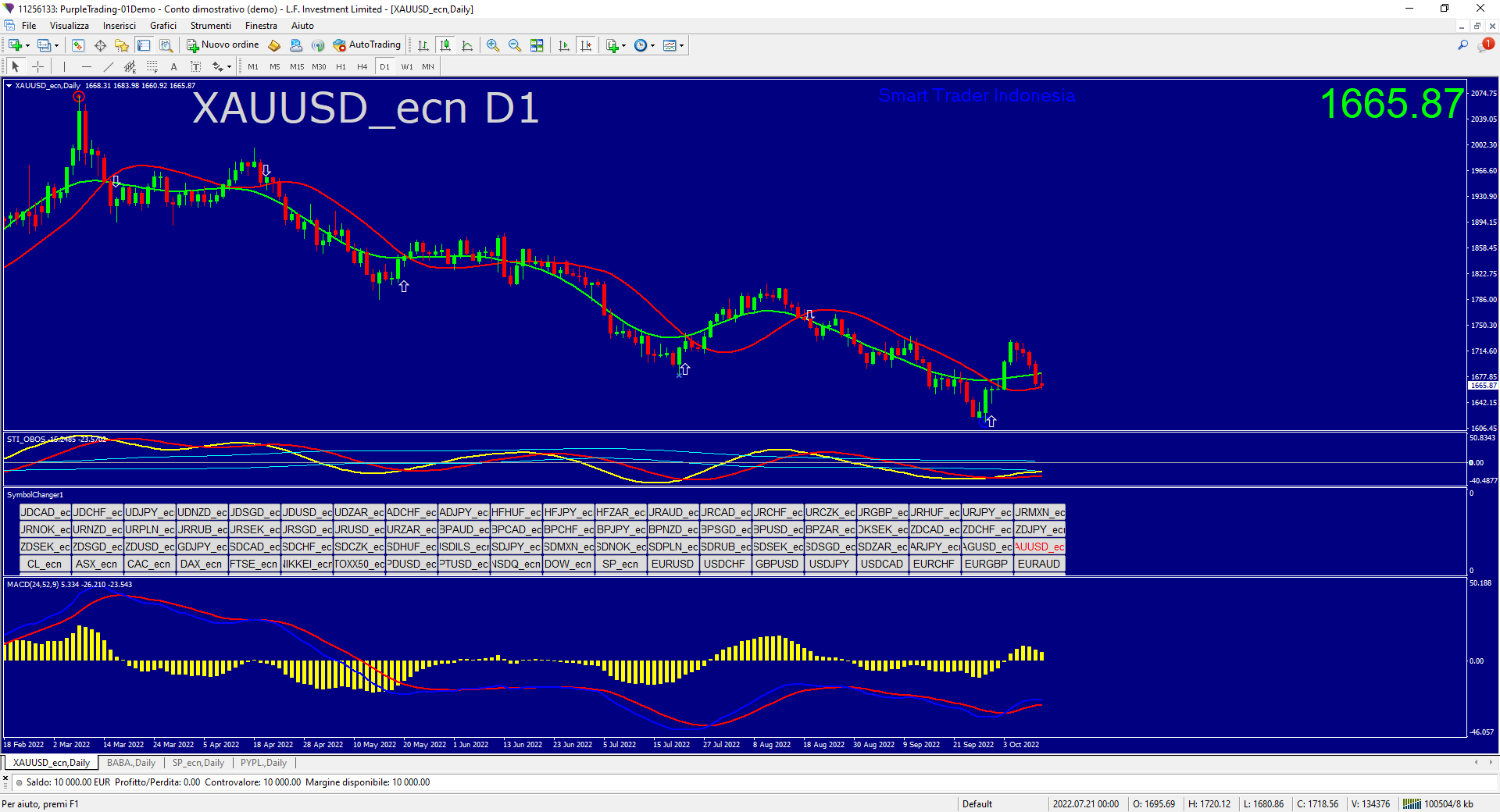Open the Grafici menu
Viewport: 1500px width, 812px height.
(x=163, y=26)
